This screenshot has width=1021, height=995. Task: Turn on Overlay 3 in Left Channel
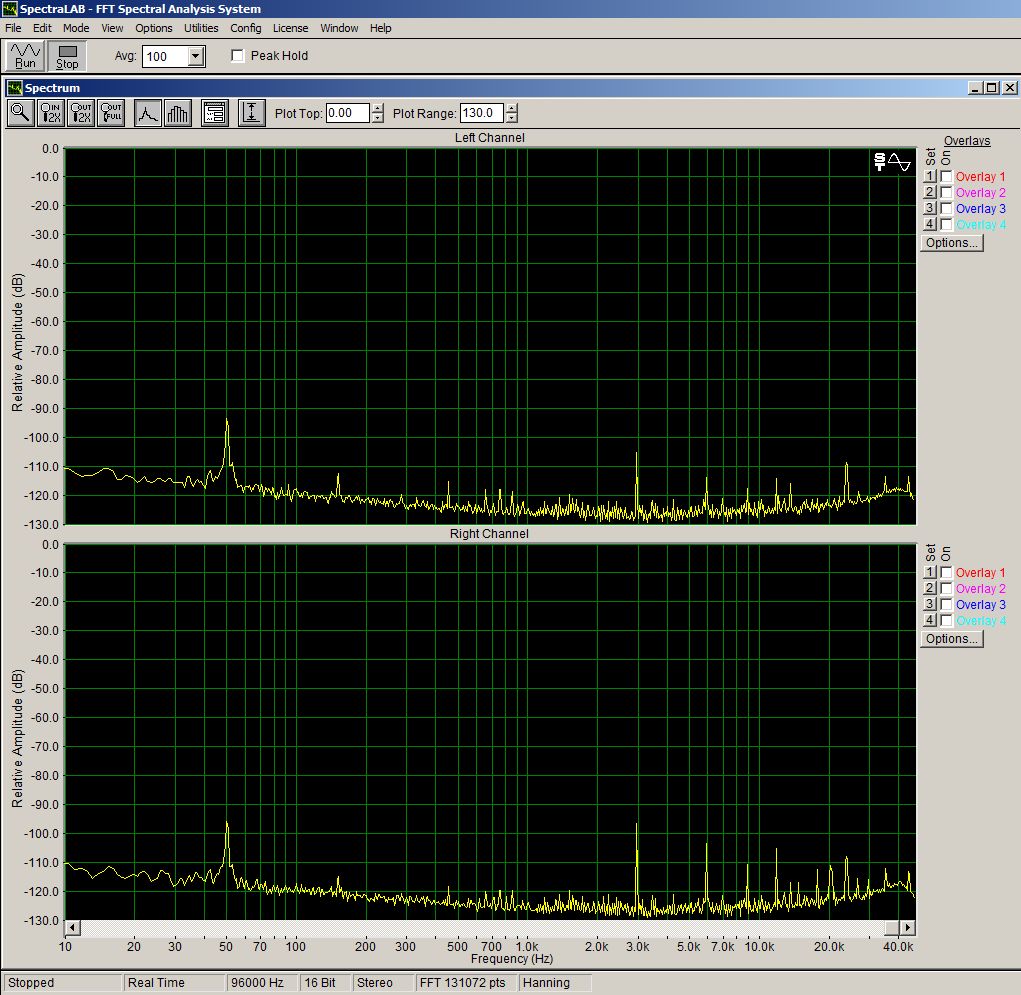[947, 208]
